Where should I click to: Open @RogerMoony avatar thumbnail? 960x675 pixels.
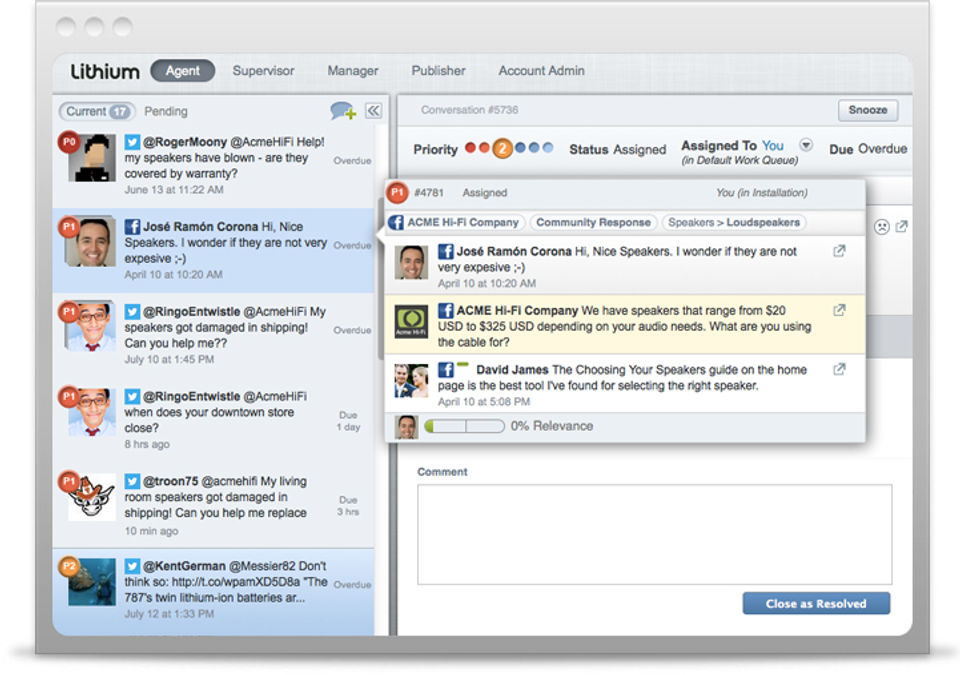(x=92, y=159)
